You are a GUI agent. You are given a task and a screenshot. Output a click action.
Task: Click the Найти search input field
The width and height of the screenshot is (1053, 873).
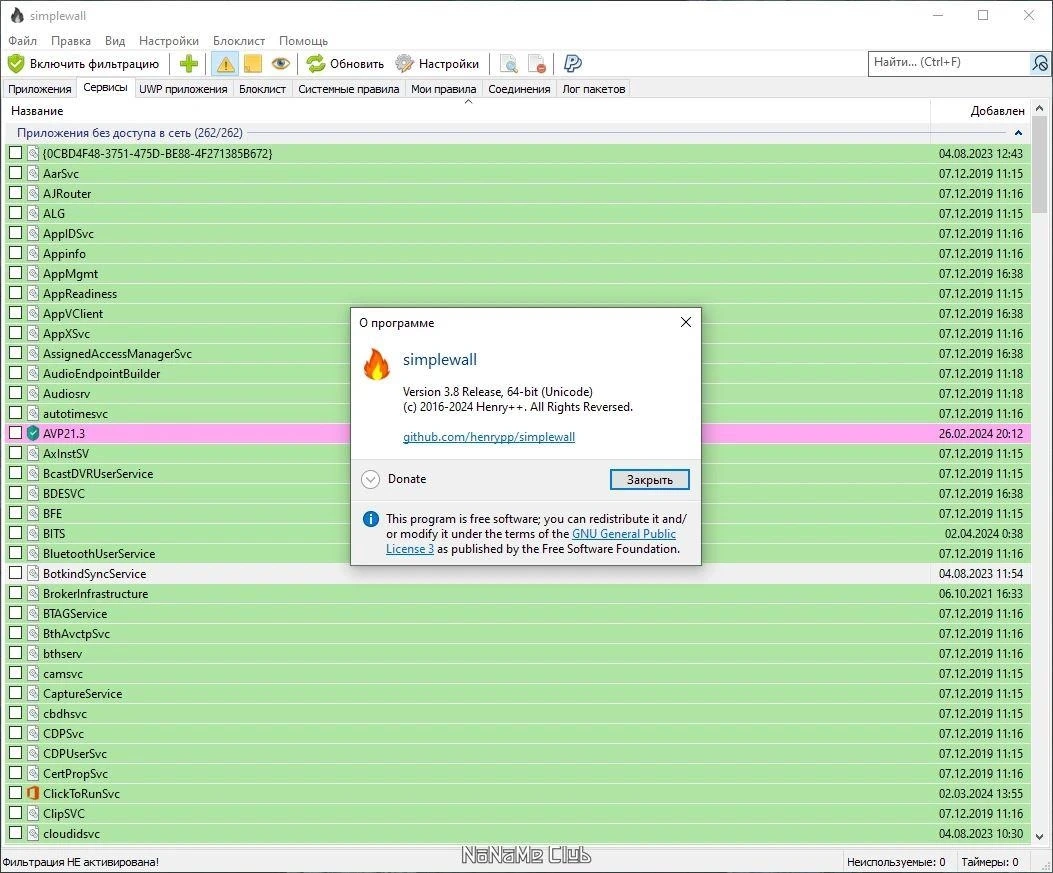click(949, 62)
